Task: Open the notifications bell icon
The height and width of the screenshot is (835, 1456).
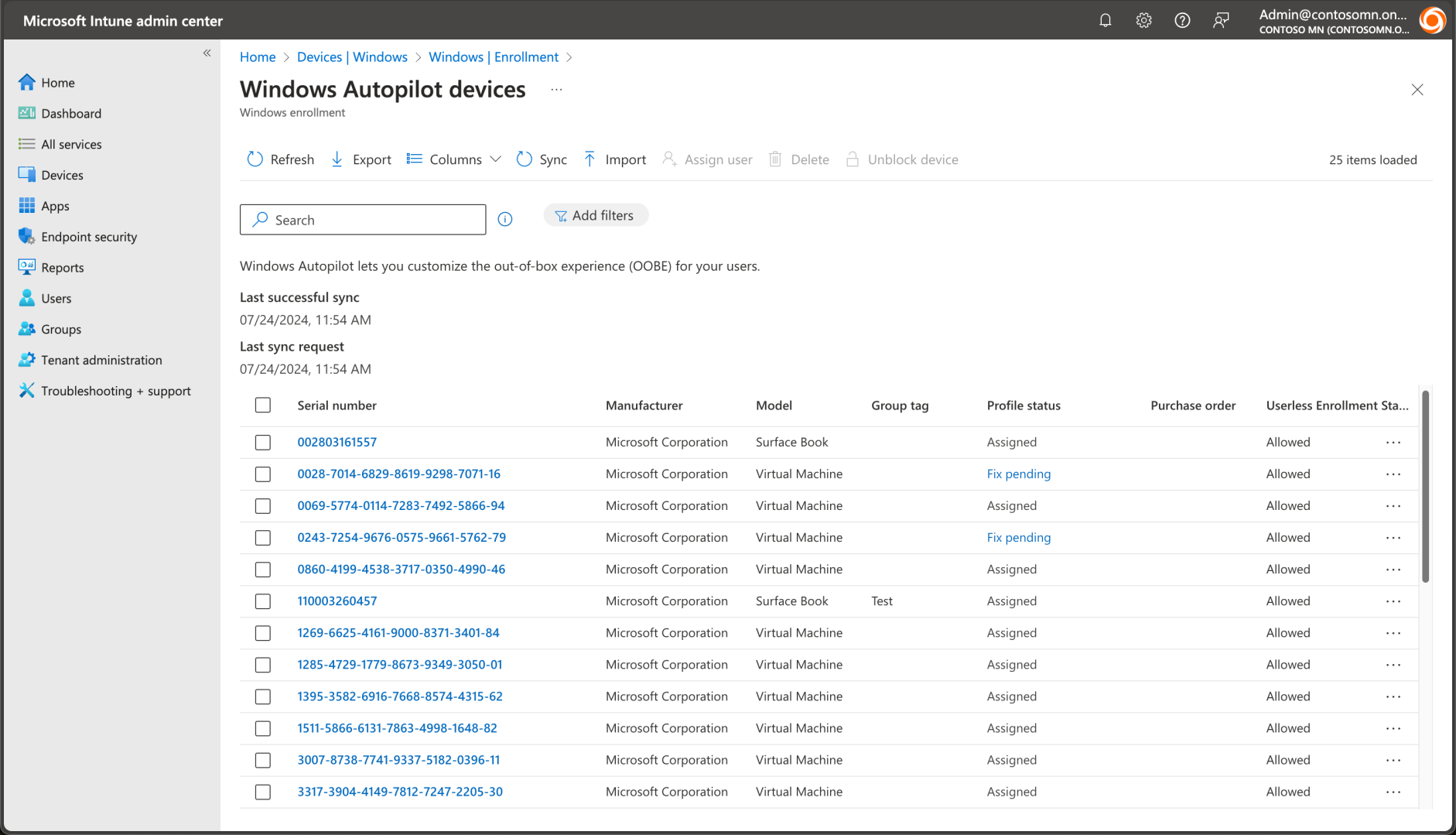Action: (1105, 21)
